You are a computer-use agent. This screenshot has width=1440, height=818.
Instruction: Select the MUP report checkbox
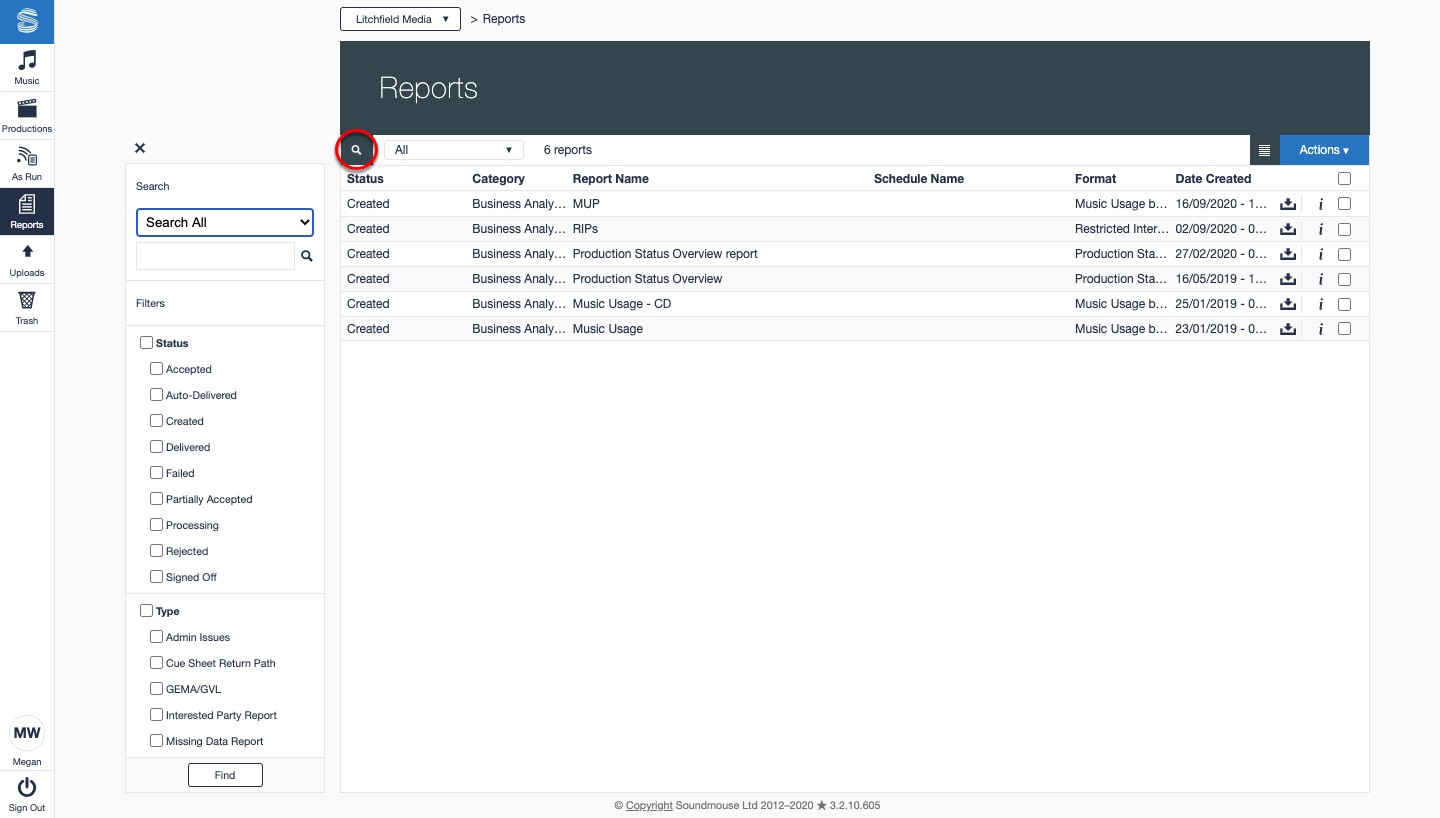coord(1344,203)
